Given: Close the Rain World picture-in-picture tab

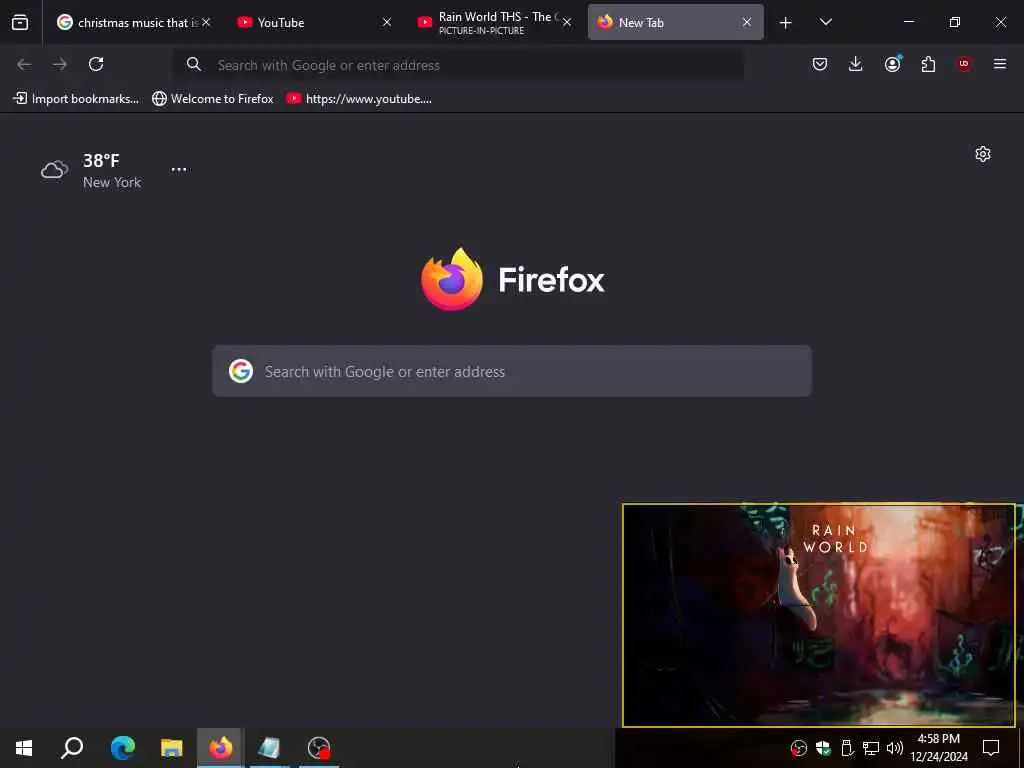Looking at the screenshot, I should pos(567,22).
